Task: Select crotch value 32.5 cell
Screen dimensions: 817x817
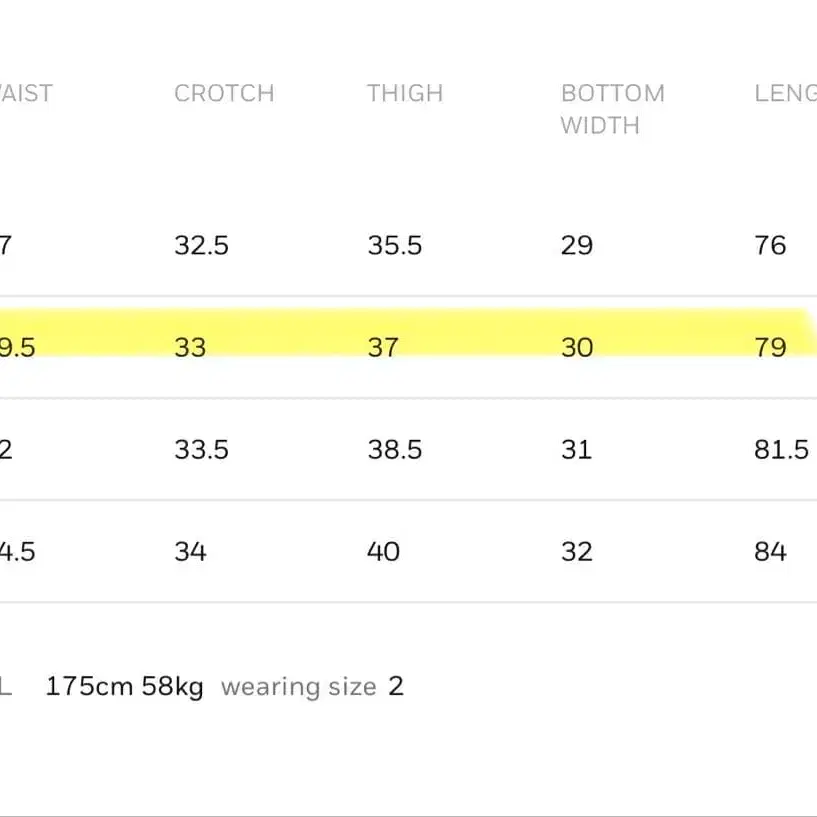Action: tap(202, 245)
